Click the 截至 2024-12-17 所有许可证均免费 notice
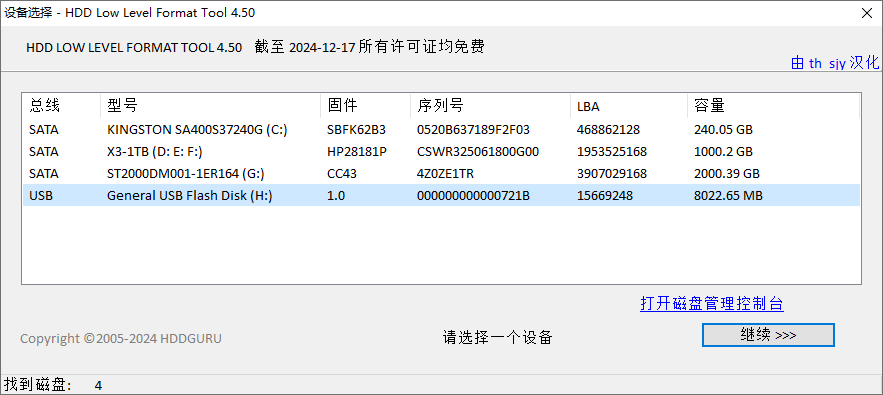This screenshot has height=395, width=883. pyautogui.click(x=369, y=47)
